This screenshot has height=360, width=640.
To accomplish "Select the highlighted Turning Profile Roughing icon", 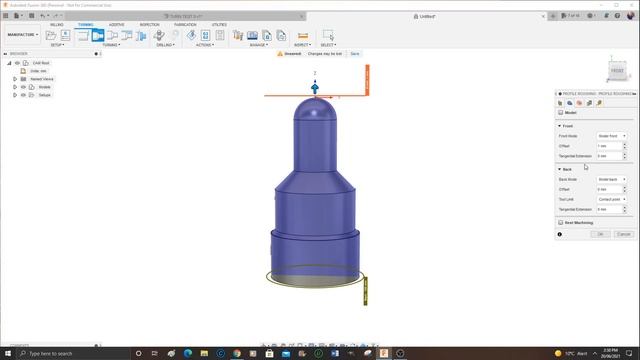I will pos(98,36).
